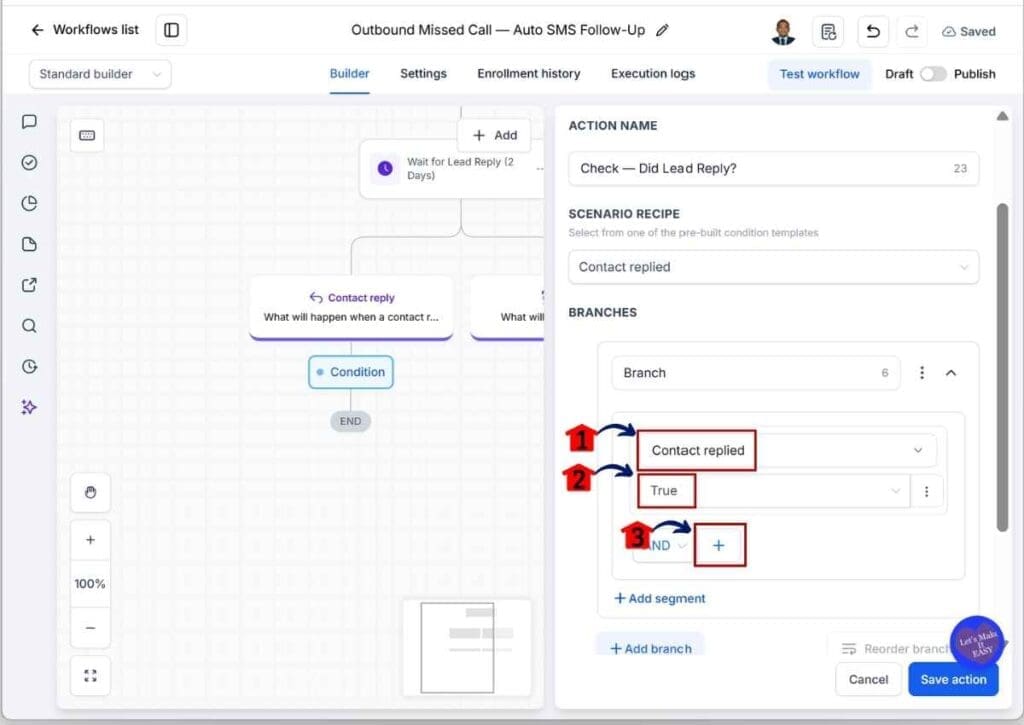Switch to the Settings tab
Viewport: 1024px width, 725px height.
423,74
